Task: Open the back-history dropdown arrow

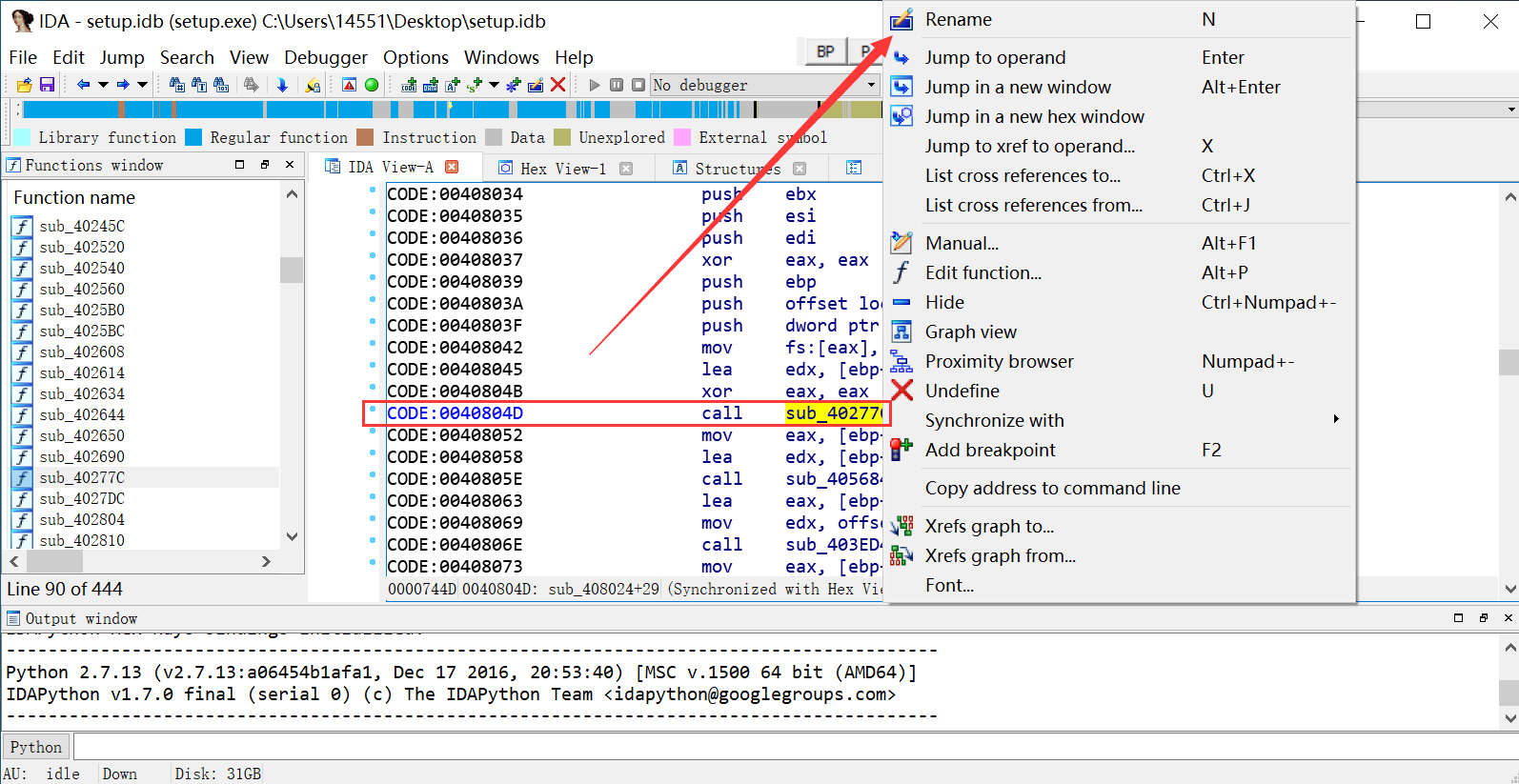Action: pos(103,85)
